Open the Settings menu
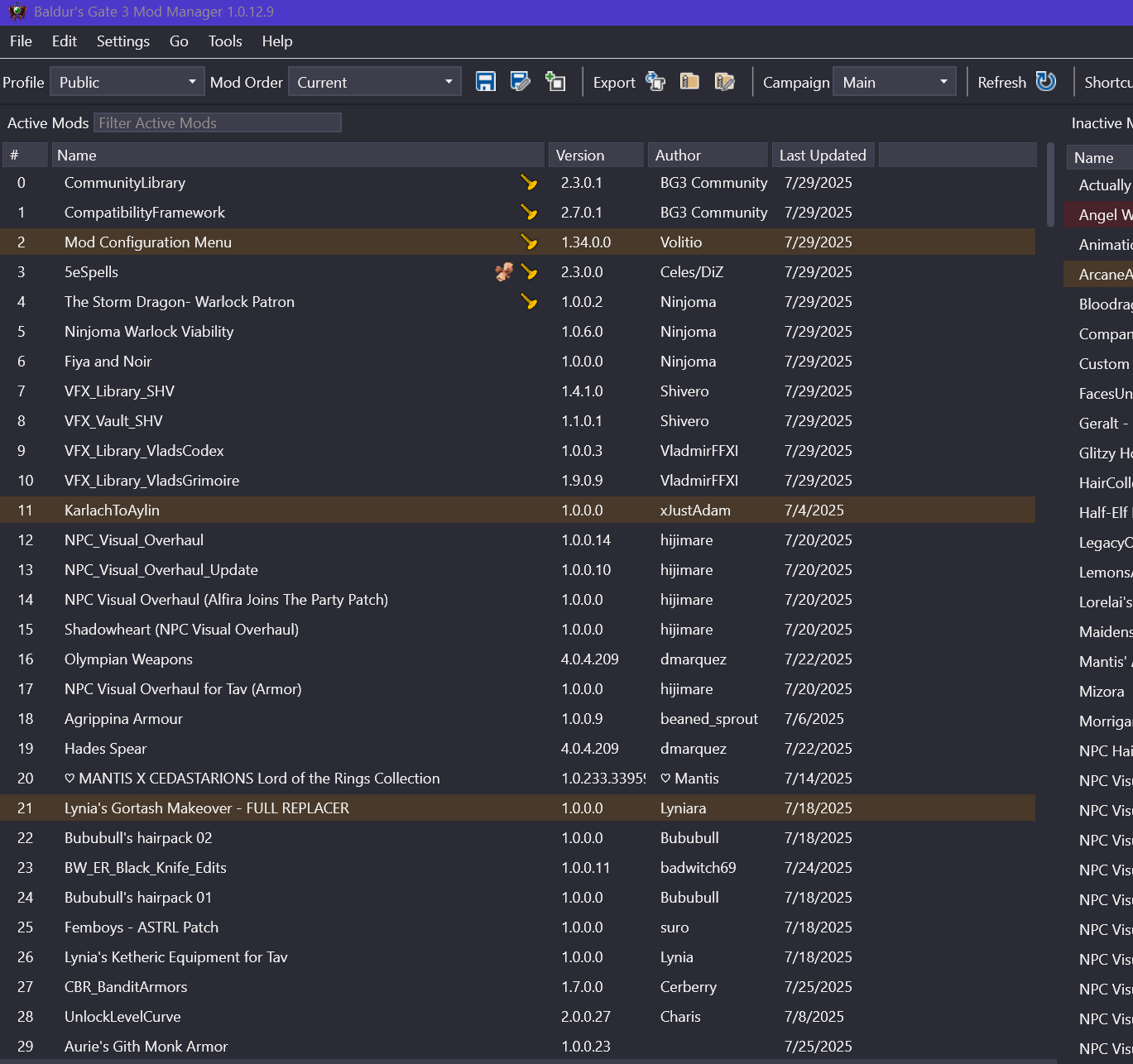 (123, 41)
